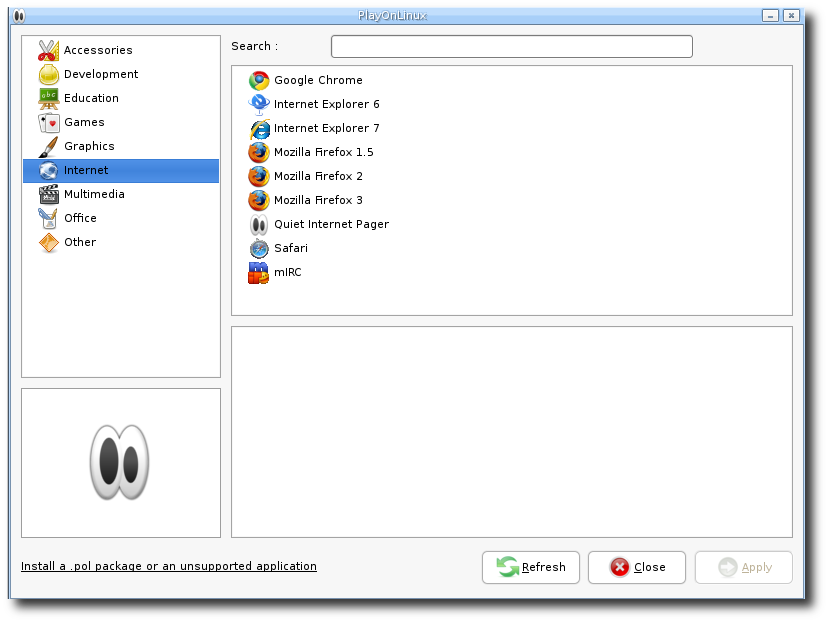The image size is (828, 622).
Task: Open the Accessories category icon
Action: point(49,50)
